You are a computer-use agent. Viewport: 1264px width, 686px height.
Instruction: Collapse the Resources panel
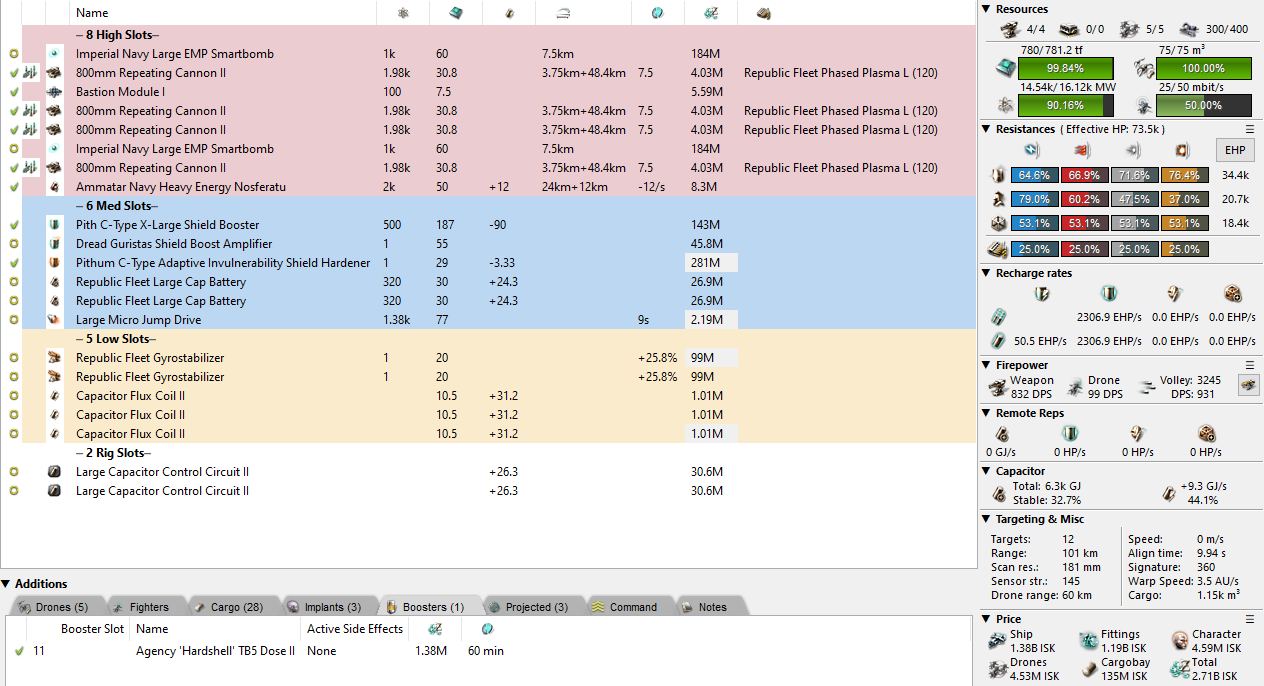pyautogui.click(x=988, y=9)
